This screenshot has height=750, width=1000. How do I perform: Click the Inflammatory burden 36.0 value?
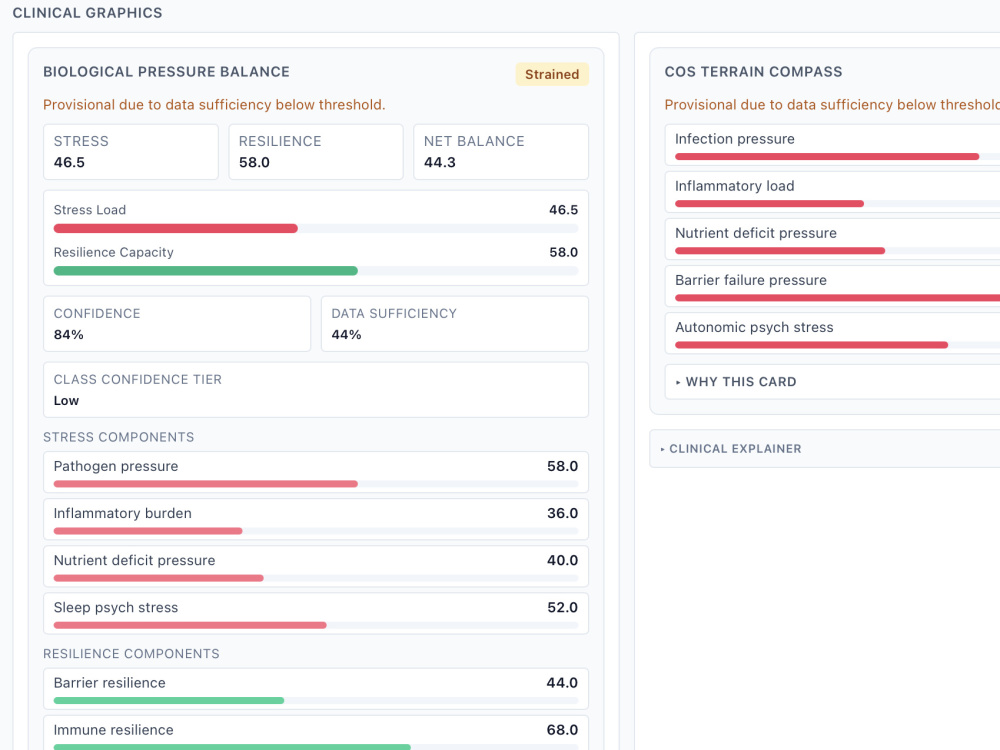pyautogui.click(x=562, y=513)
